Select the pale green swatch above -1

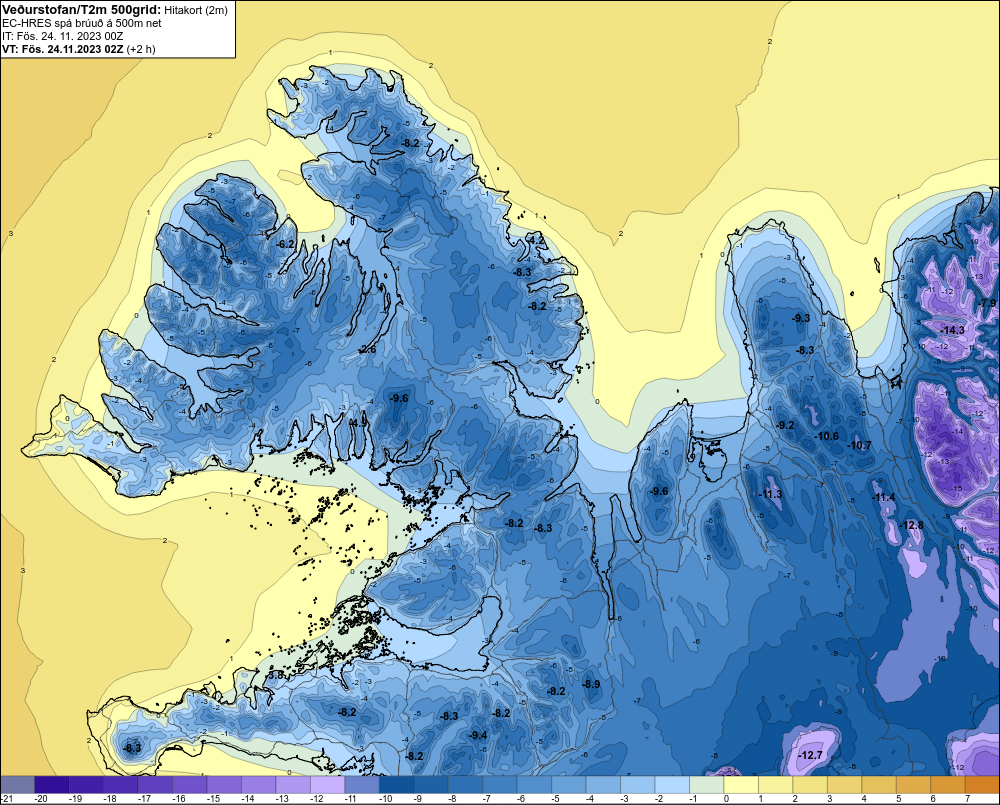click(x=706, y=784)
